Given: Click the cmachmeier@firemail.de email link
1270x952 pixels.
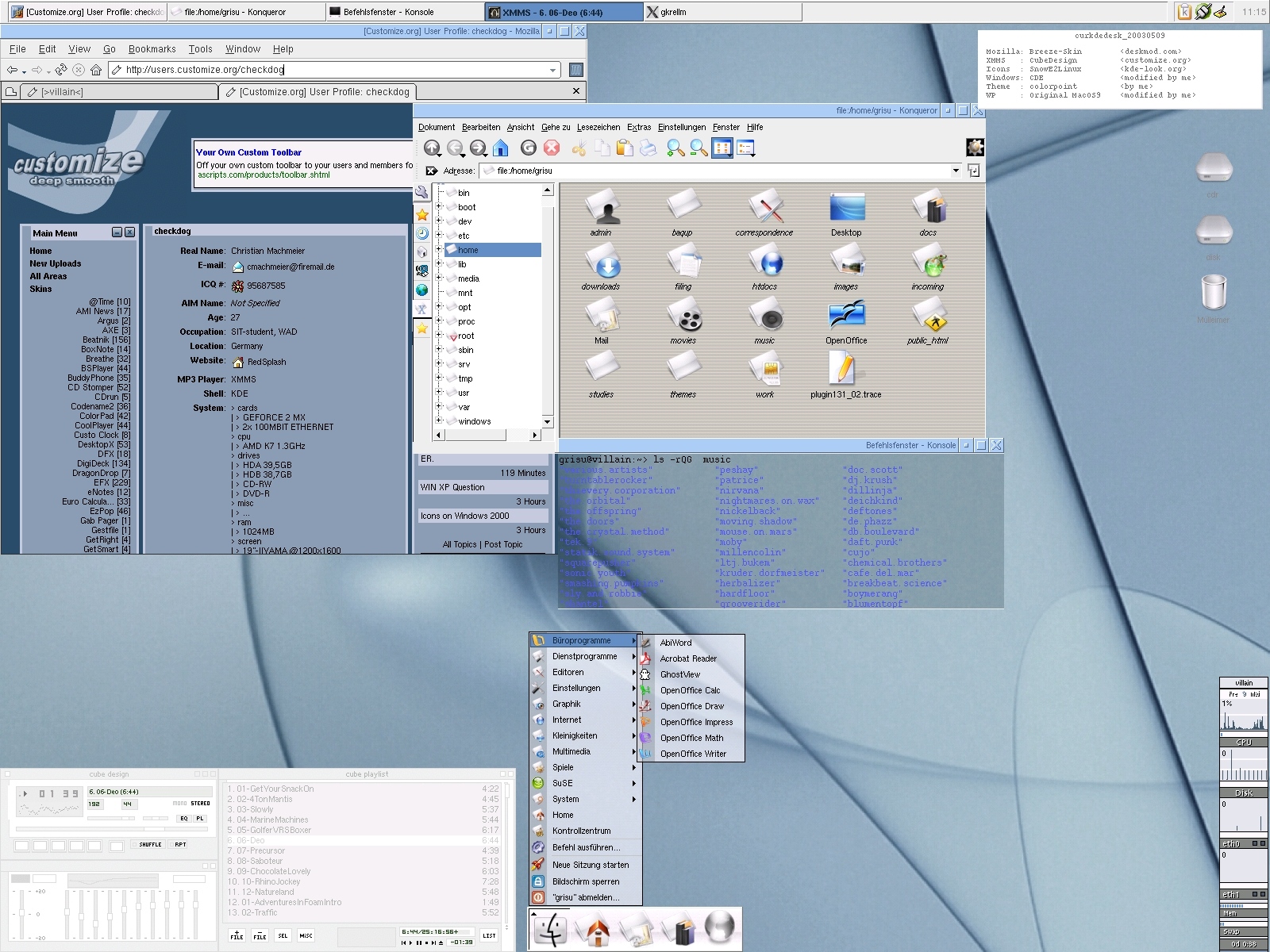Looking at the screenshot, I should [291, 267].
